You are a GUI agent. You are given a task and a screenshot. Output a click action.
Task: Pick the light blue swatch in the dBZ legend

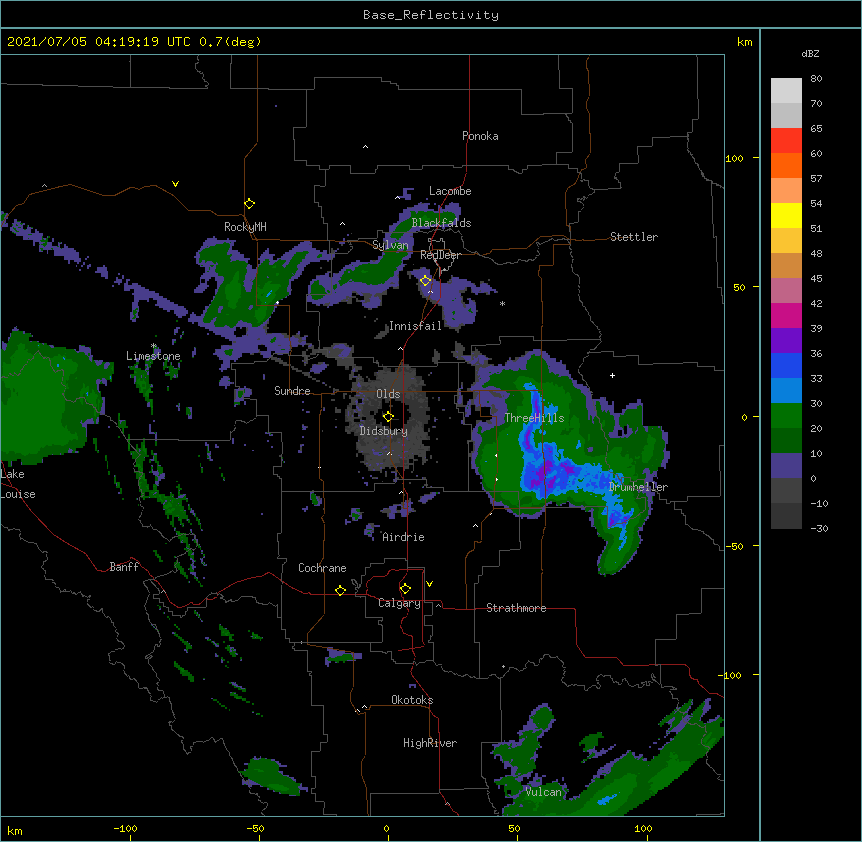coord(786,391)
